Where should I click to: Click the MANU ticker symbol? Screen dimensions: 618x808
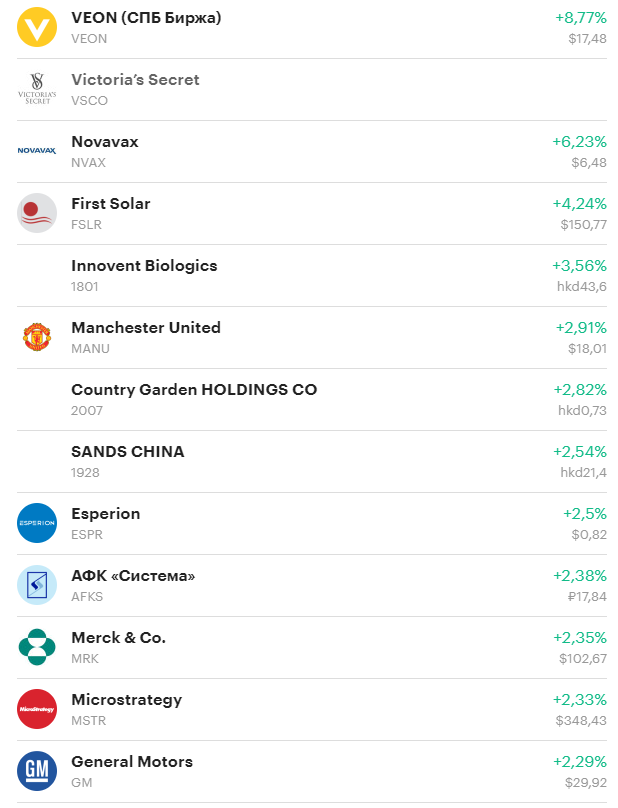(x=90, y=349)
